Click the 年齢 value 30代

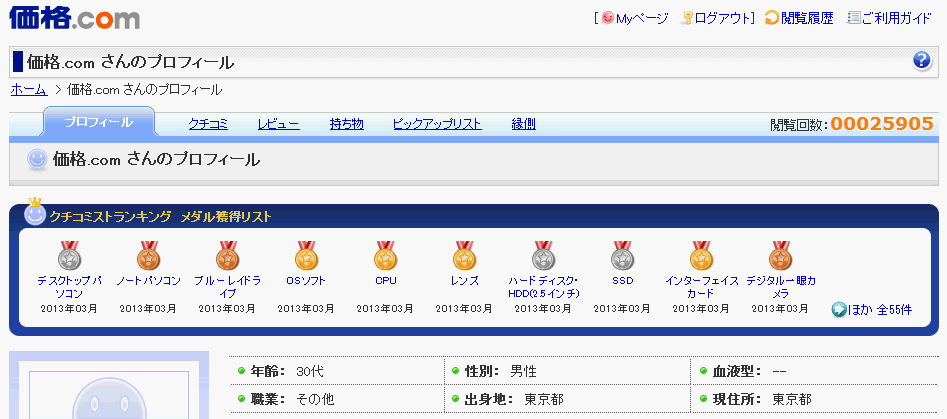pyautogui.click(x=310, y=371)
